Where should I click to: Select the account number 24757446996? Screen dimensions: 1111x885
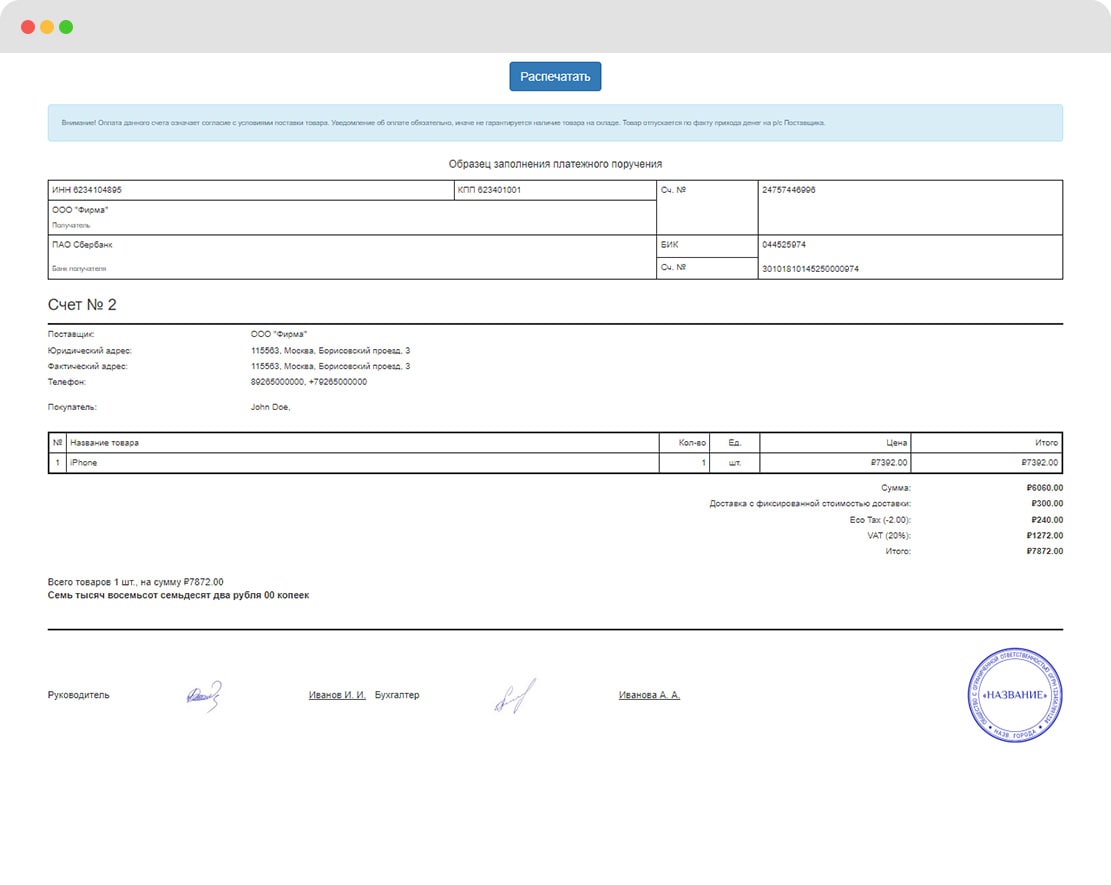[x=789, y=190]
